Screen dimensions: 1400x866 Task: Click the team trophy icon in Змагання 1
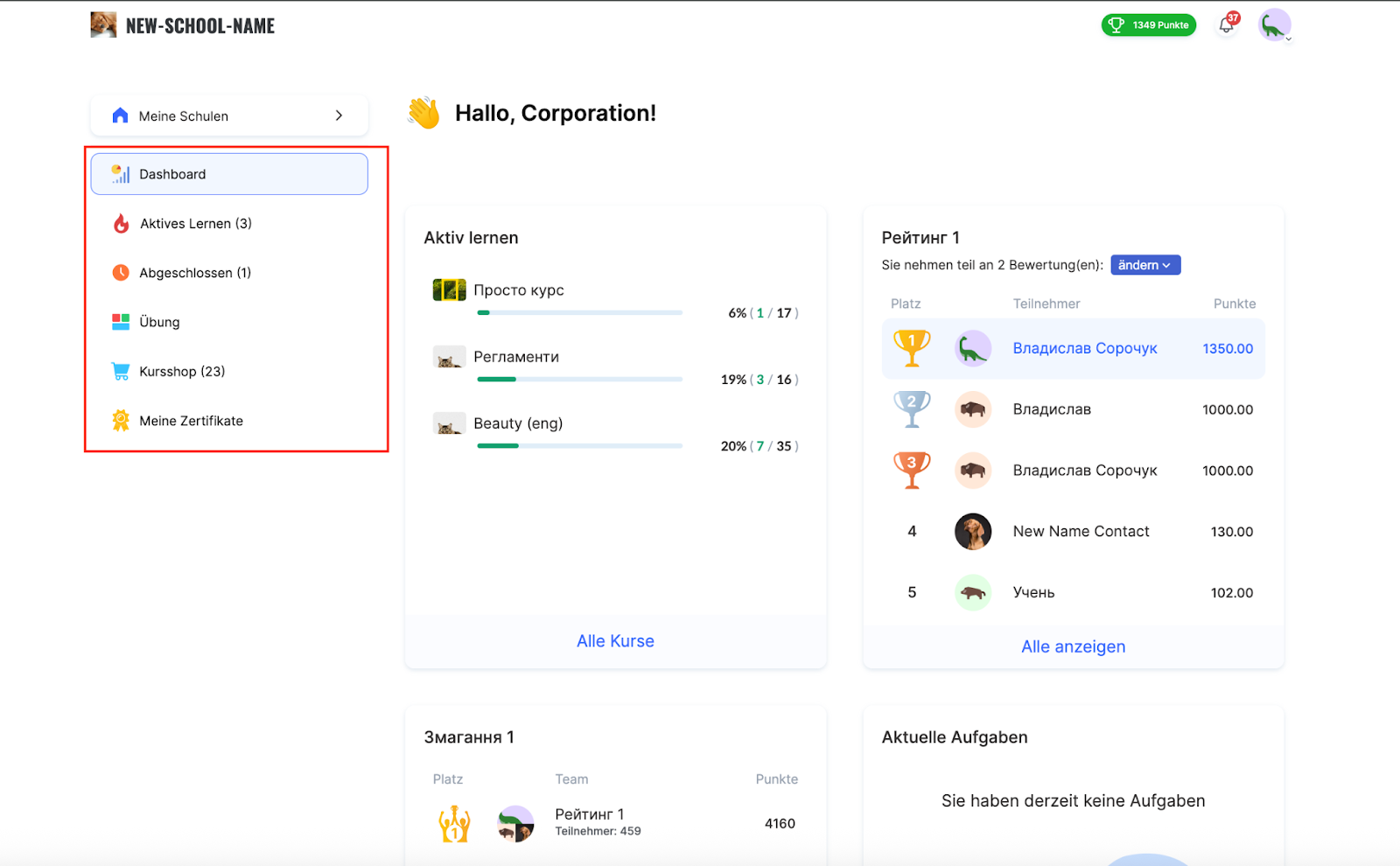point(454,824)
